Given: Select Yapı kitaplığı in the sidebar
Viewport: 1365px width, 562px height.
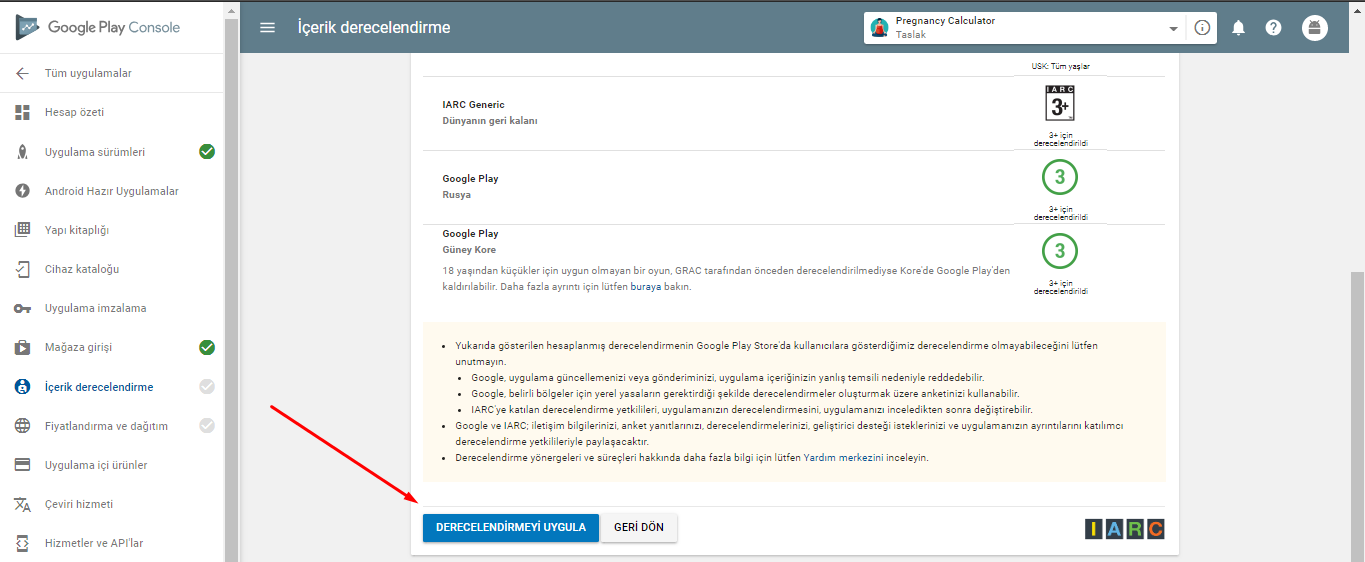Looking at the screenshot, I should click(x=77, y=230).
